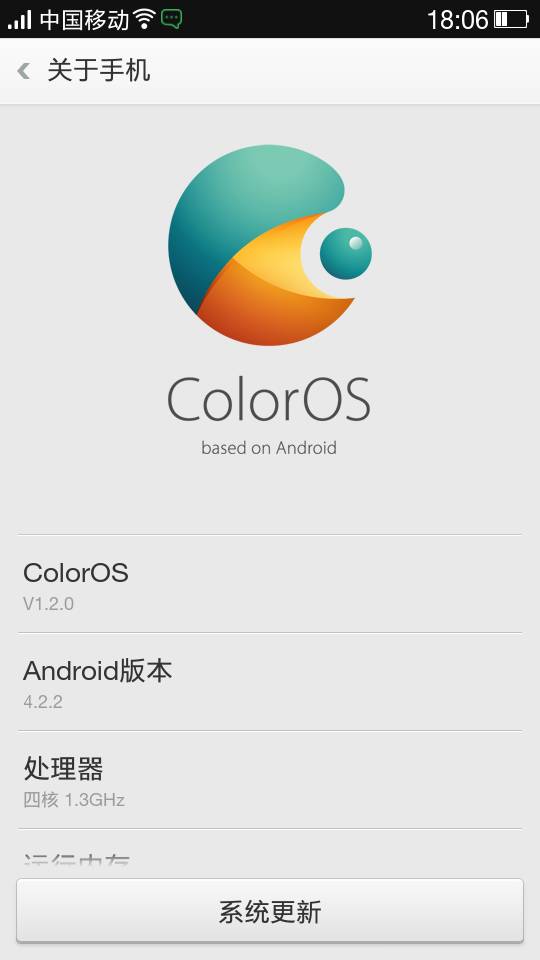Viewport: 540px width, 960px height.
Task: Tap the ColorOS circular logo
Action: point(269,245)
